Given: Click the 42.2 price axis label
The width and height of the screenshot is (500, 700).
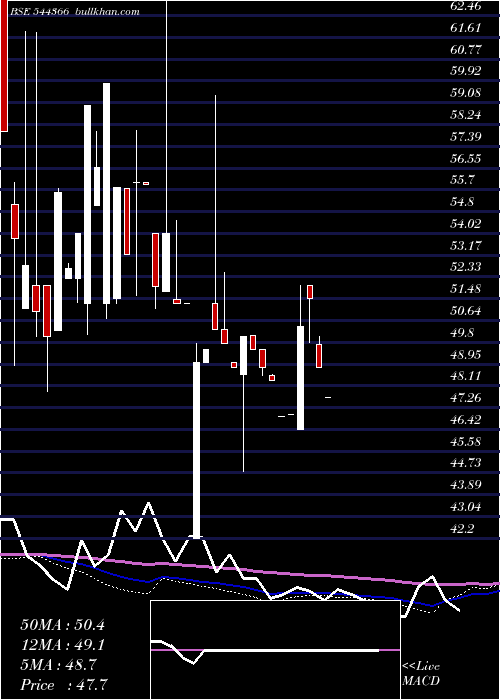Looking at the screenshot, I should (462, 529).
